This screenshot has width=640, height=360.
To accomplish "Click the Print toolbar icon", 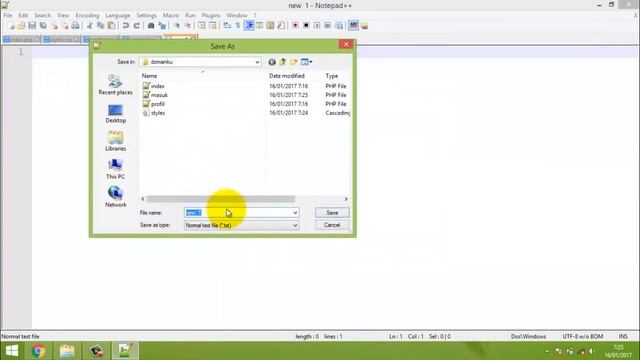I will click(x=76, y=26).
